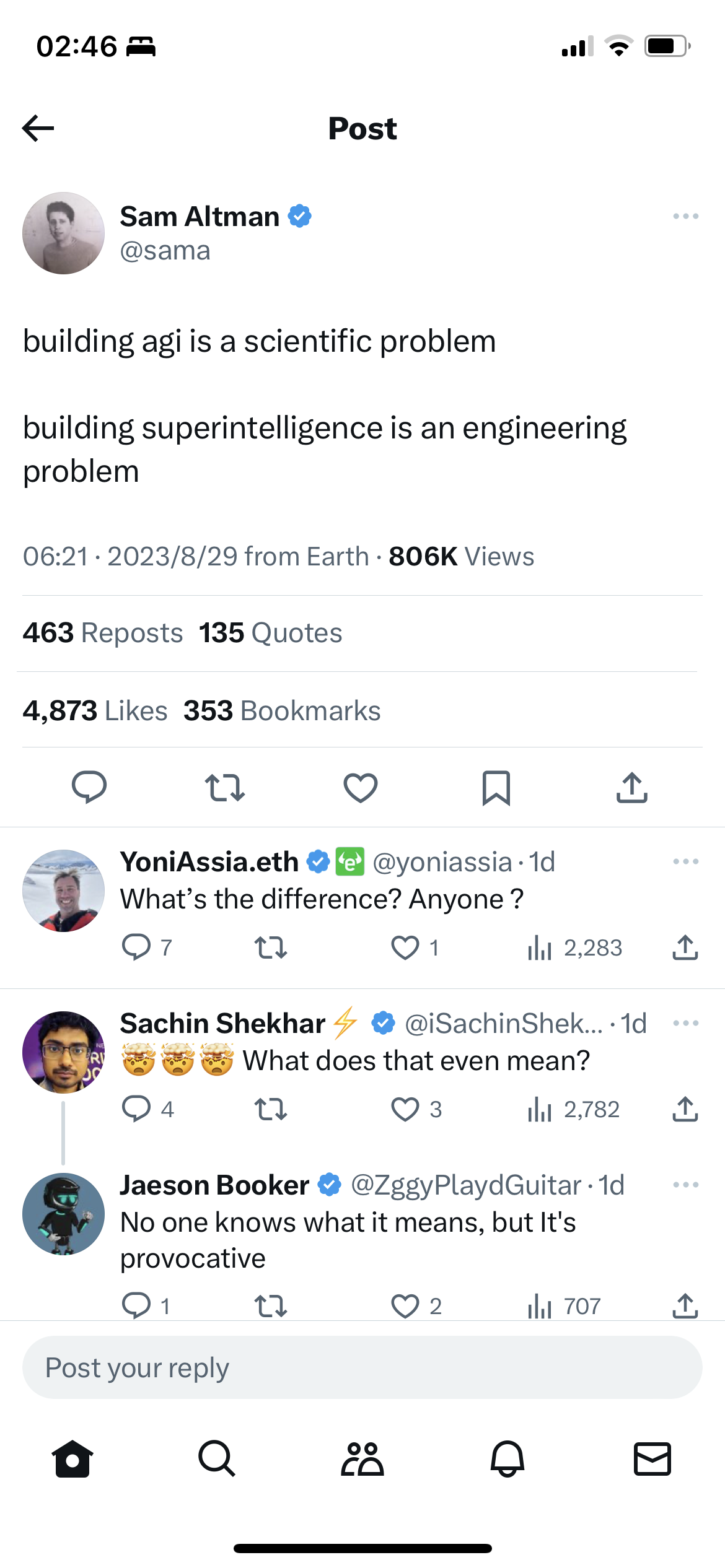Screen dimensions: 725x1568
Task: Reply to Sam Altman's main post
Action: 89,788
